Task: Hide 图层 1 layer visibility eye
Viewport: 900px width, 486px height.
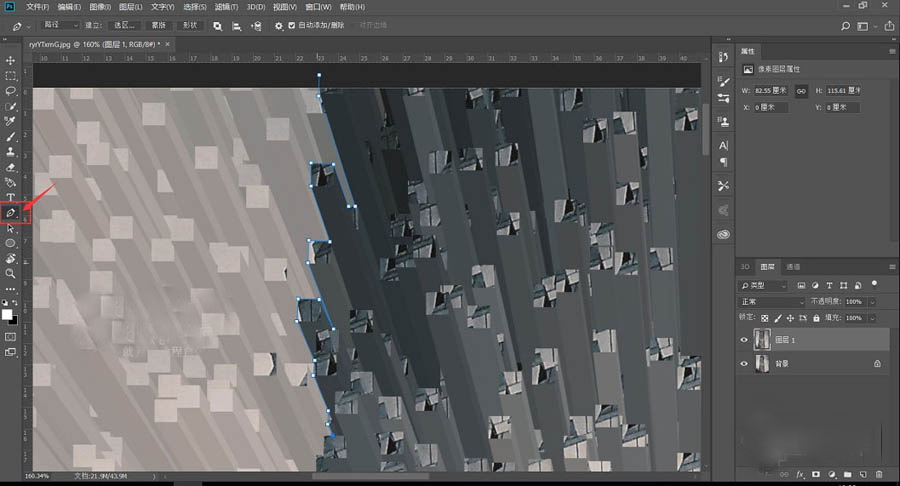Action: 744,340
